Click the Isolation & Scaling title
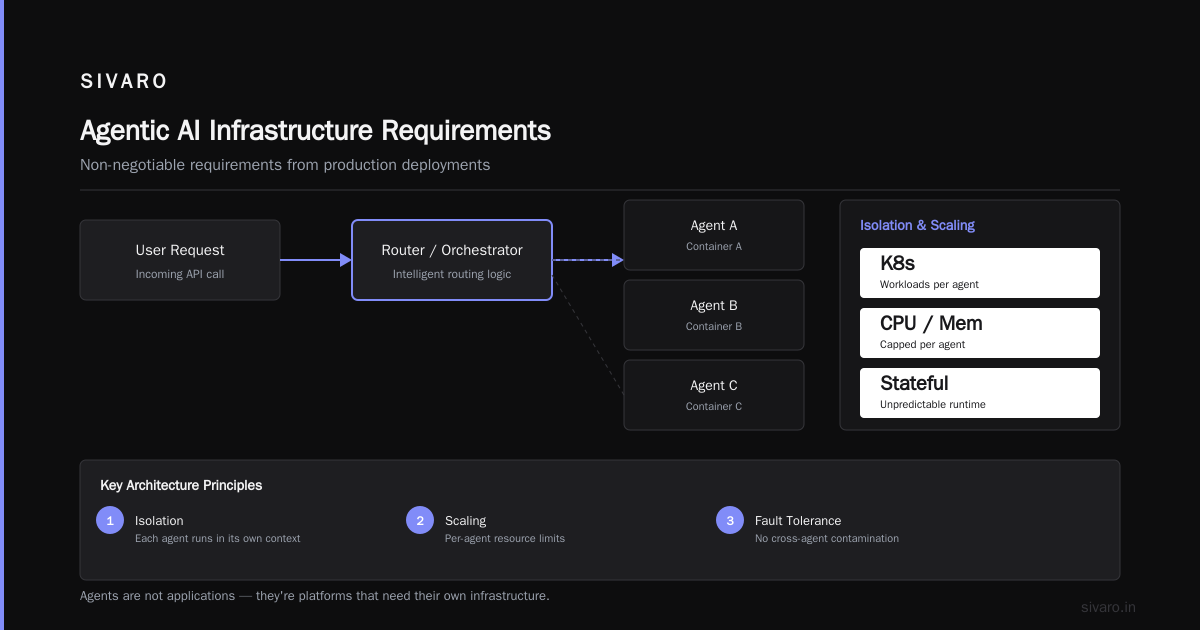 click(x=917, y=225)
